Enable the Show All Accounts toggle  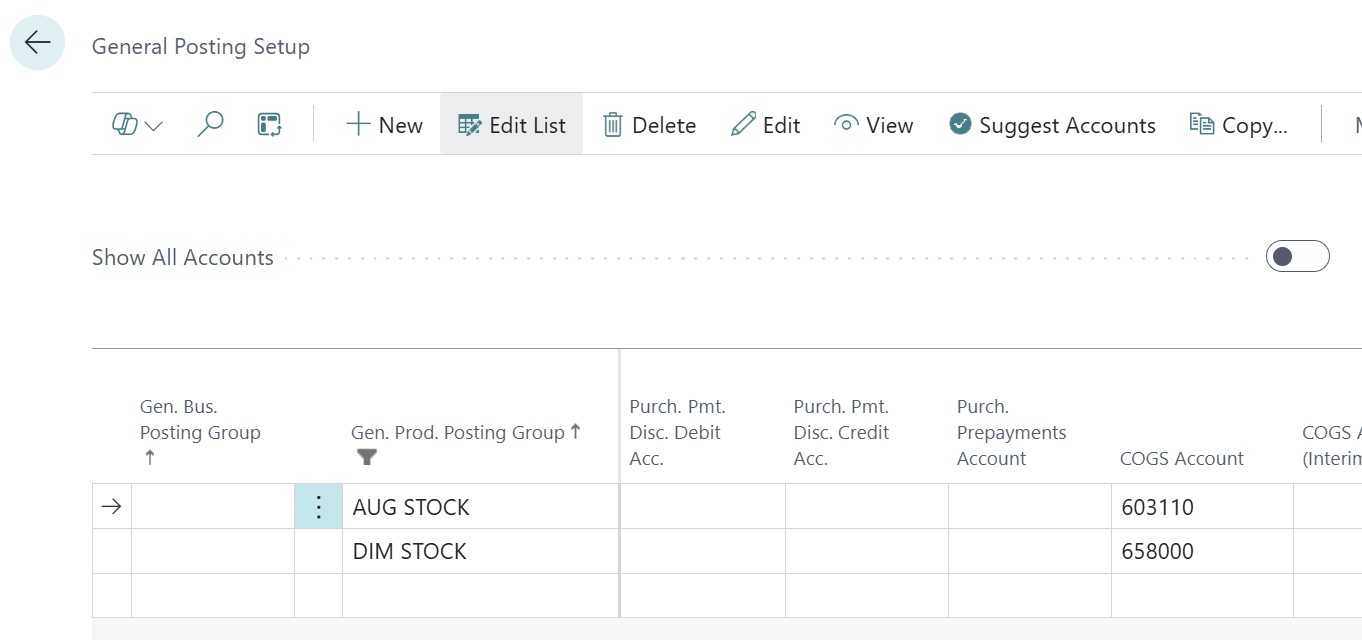[1297, 257]
